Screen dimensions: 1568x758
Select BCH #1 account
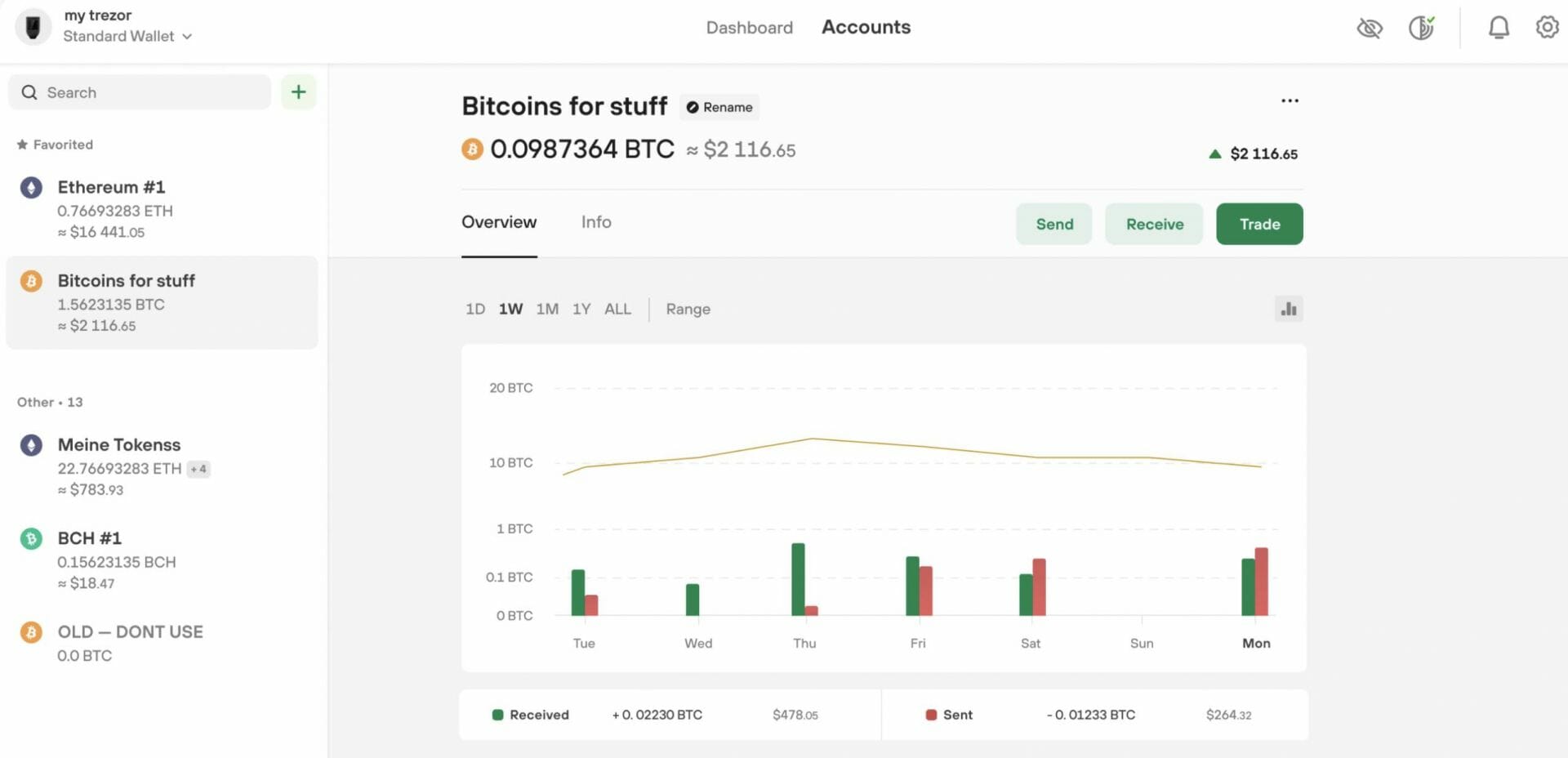pyautogui.click(x=162, y=560)
